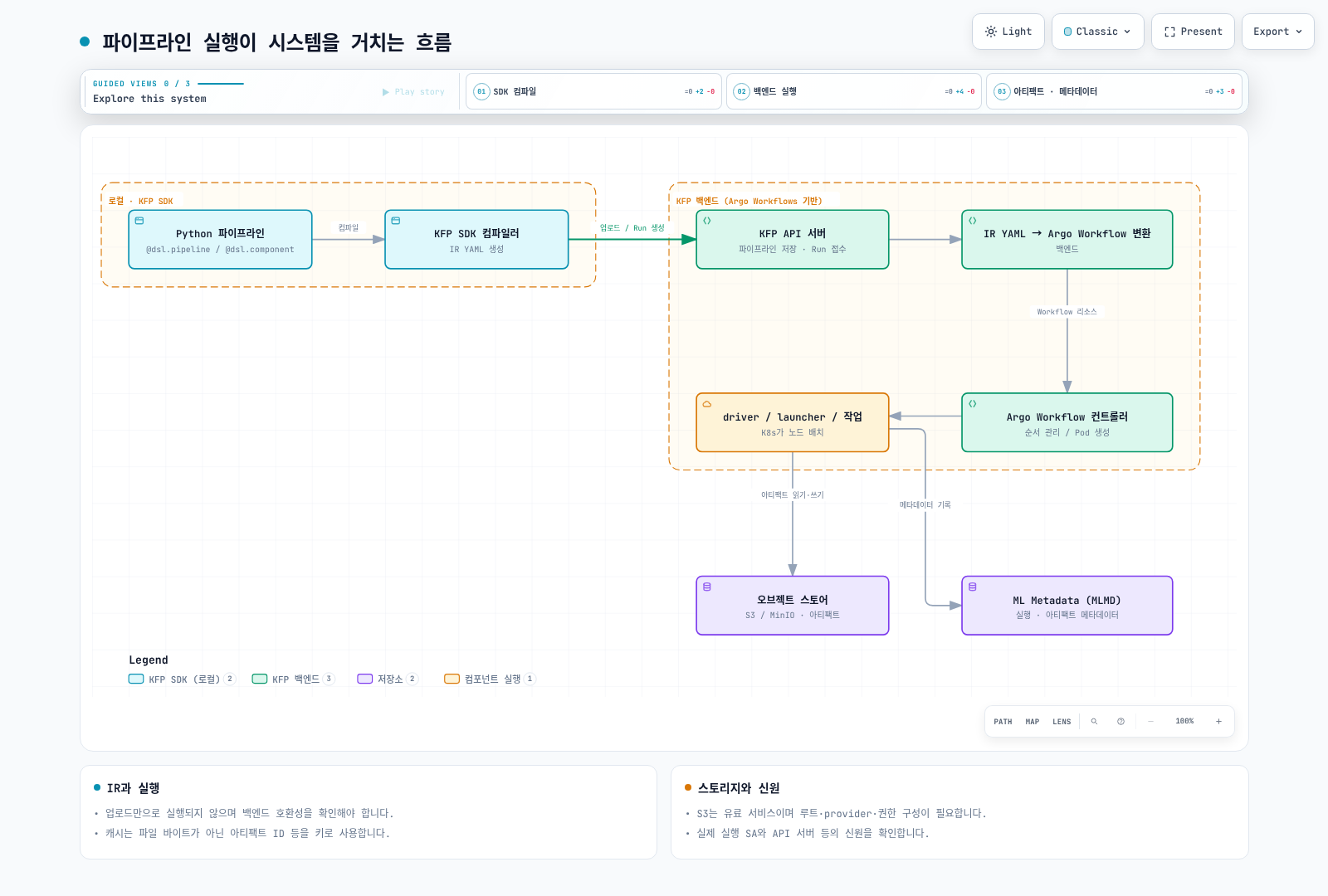Select the 백엔드 실행 guided view tab
Screen dimensions: 1328x896
[854, 91]
